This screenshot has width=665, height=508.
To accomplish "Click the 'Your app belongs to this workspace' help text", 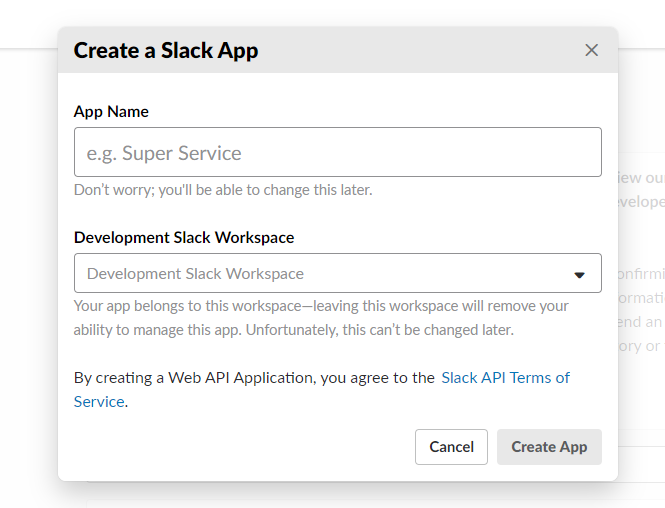I will tap(321, 318).
